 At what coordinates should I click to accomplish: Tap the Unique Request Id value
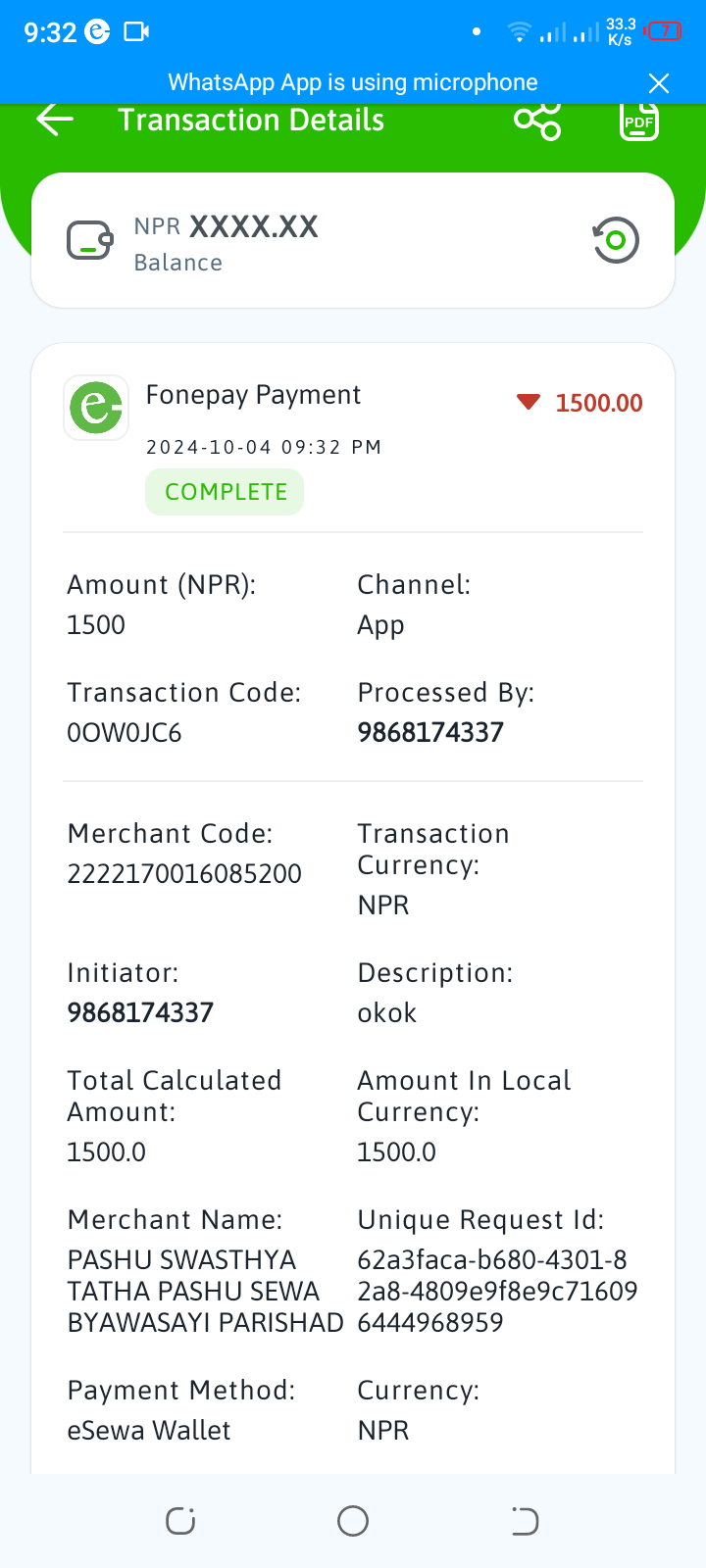(497, 1292)
